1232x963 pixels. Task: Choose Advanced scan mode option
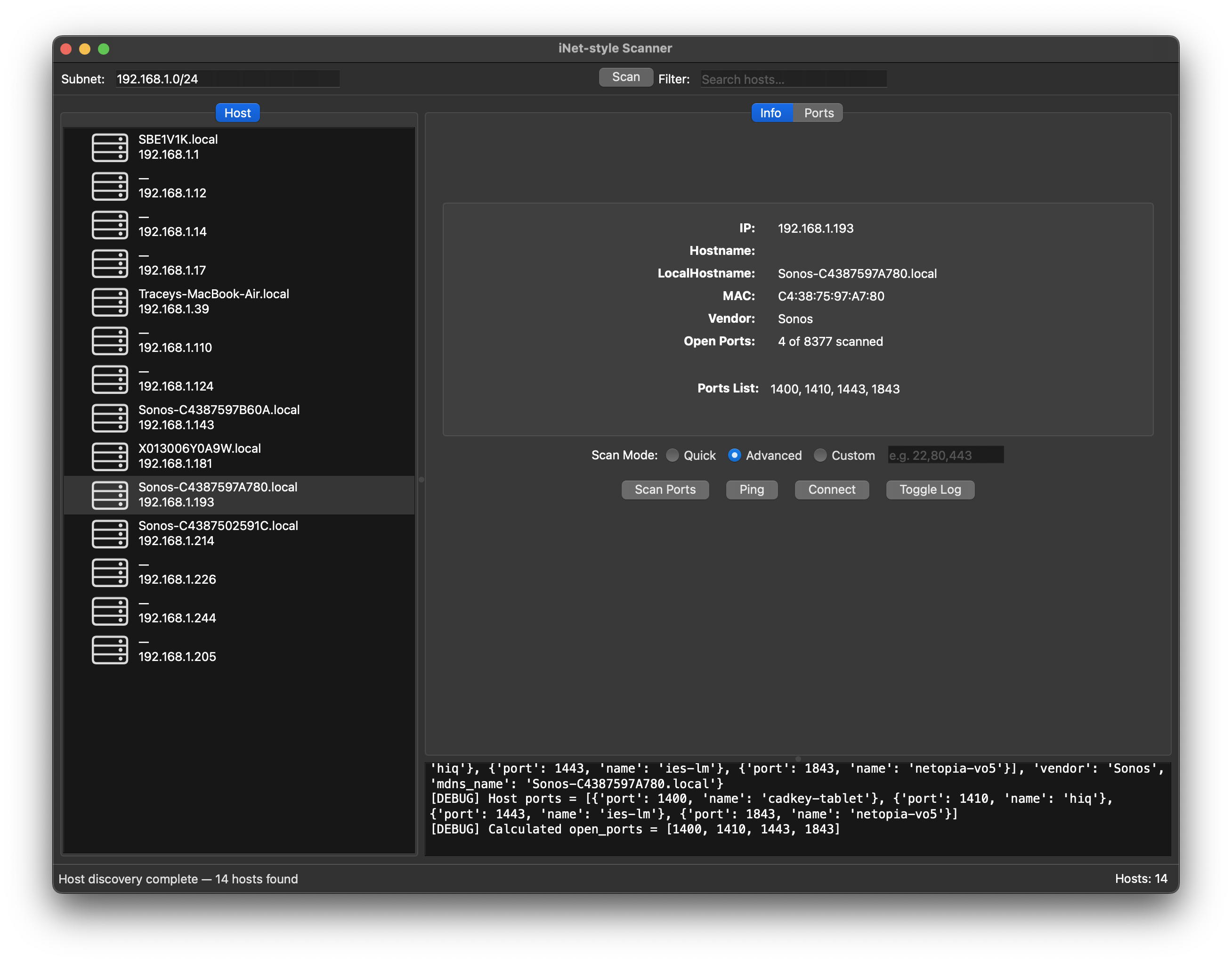[x=734, y=455]
